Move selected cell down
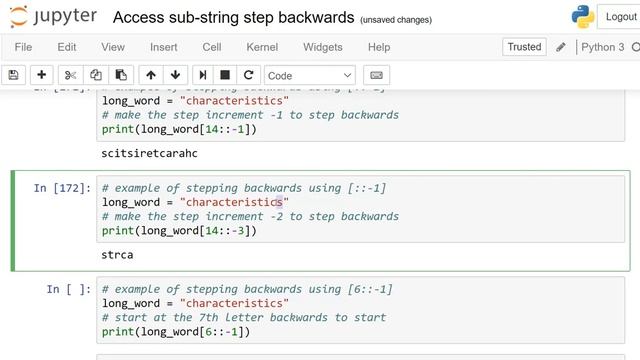The height and width of the screenshot is (360, 640). click(x=176, y=75)
